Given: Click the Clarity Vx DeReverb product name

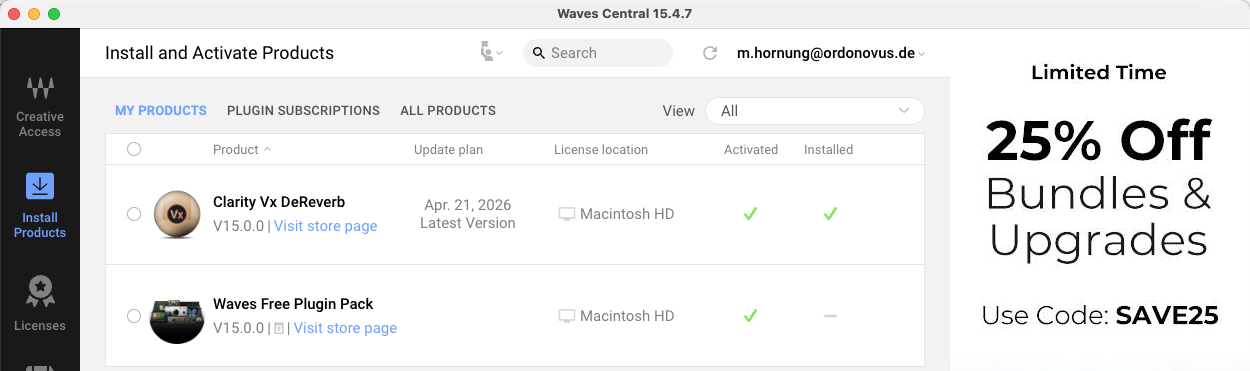Looking at the screenshot, I should [x=279, y=202].
